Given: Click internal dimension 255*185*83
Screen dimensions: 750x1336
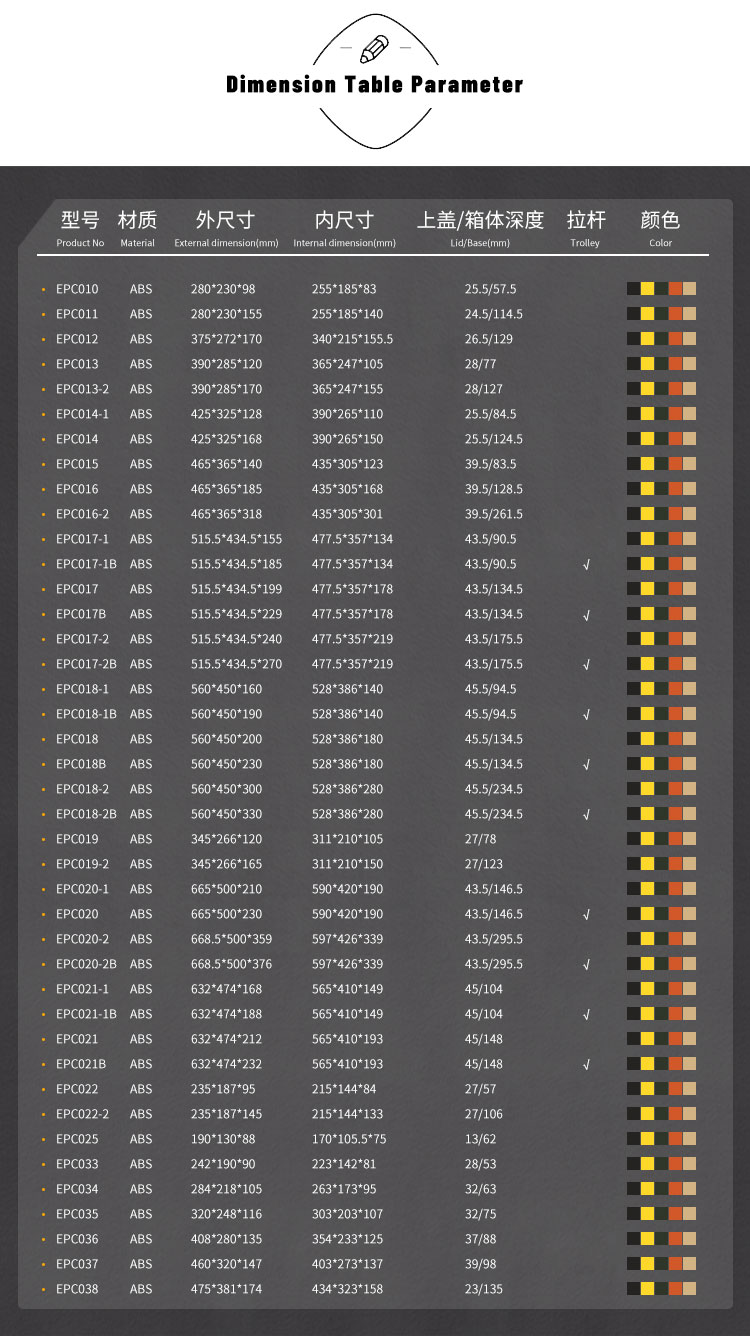Looking at the screenshot, I should click(x=344, y=289).
